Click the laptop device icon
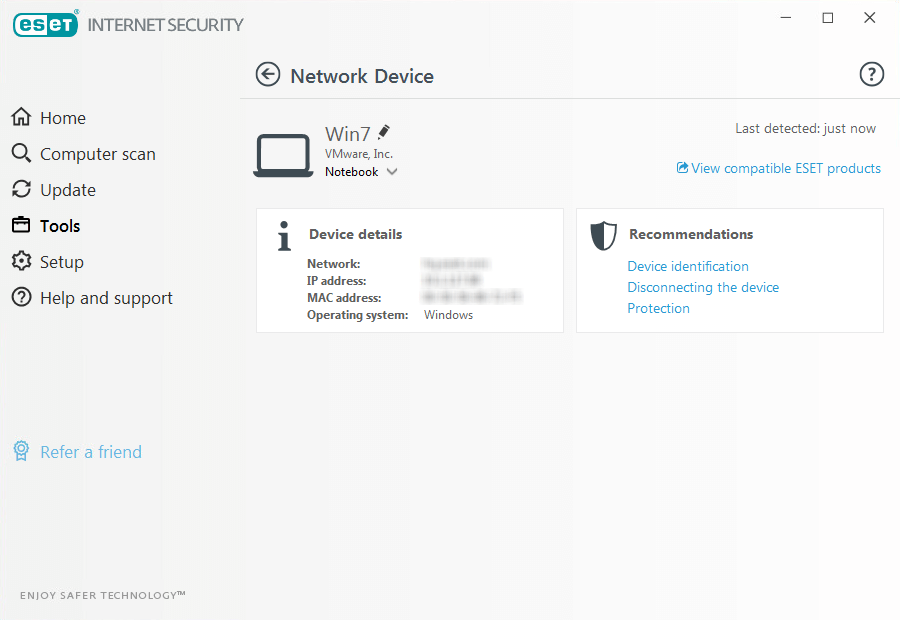The width and height of the screenshot is (900, 620). click(283, 156)
